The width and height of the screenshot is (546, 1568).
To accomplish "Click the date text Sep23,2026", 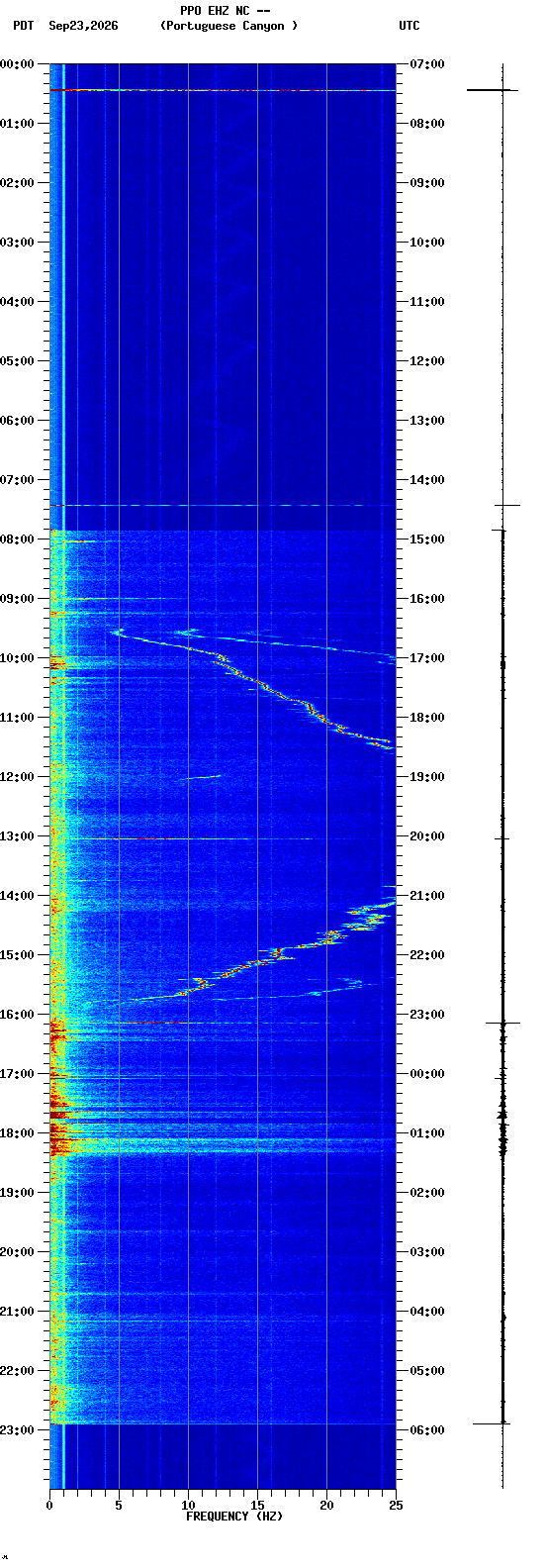I will 83,26.
